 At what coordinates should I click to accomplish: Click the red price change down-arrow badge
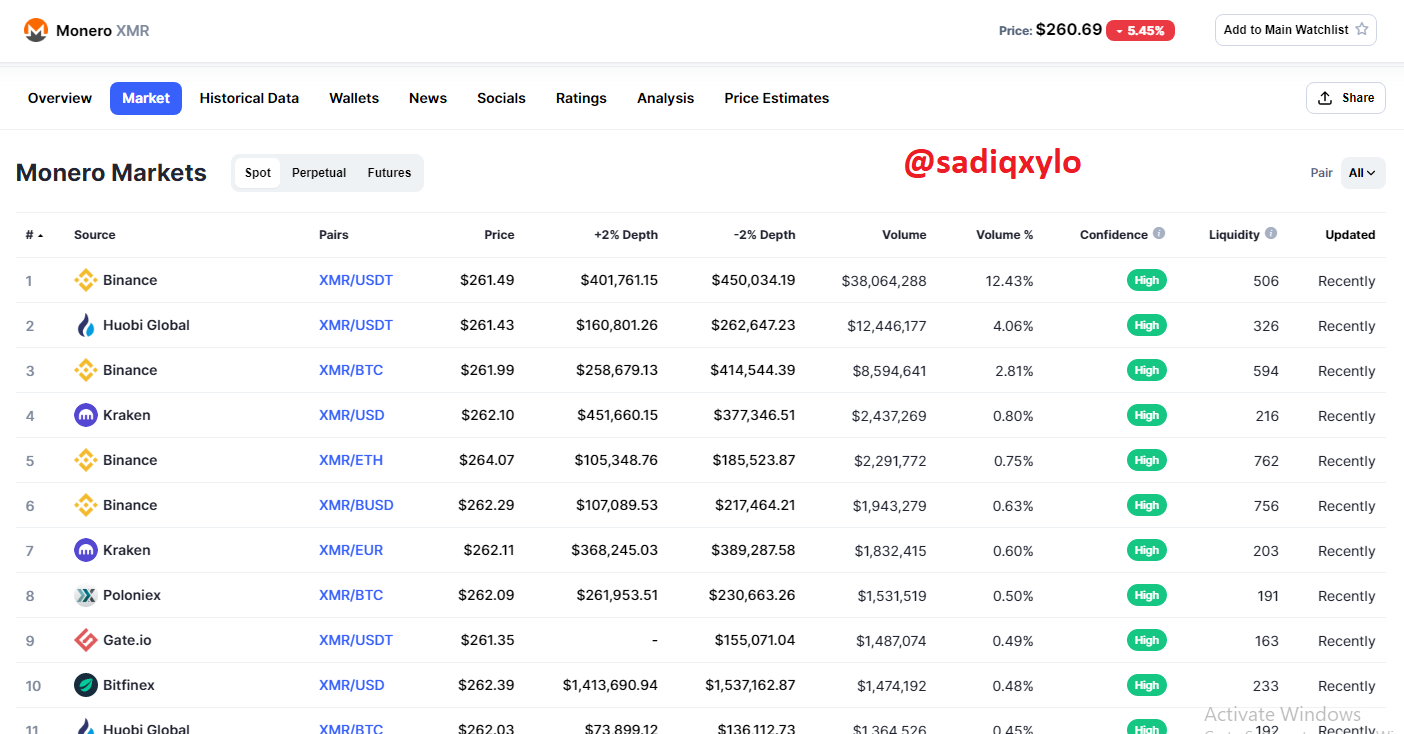pos(1140,31)
